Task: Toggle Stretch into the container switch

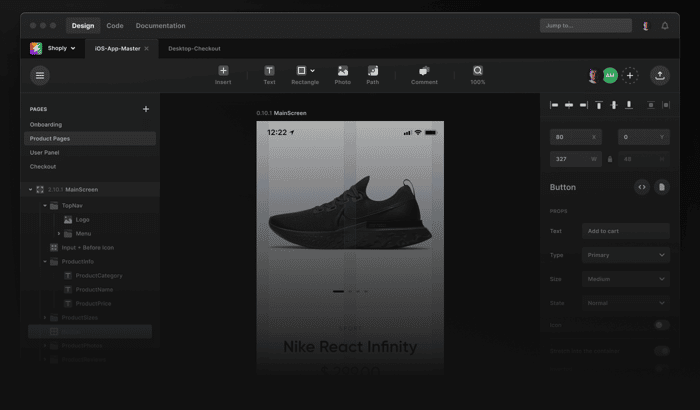Action: point(662,351)
